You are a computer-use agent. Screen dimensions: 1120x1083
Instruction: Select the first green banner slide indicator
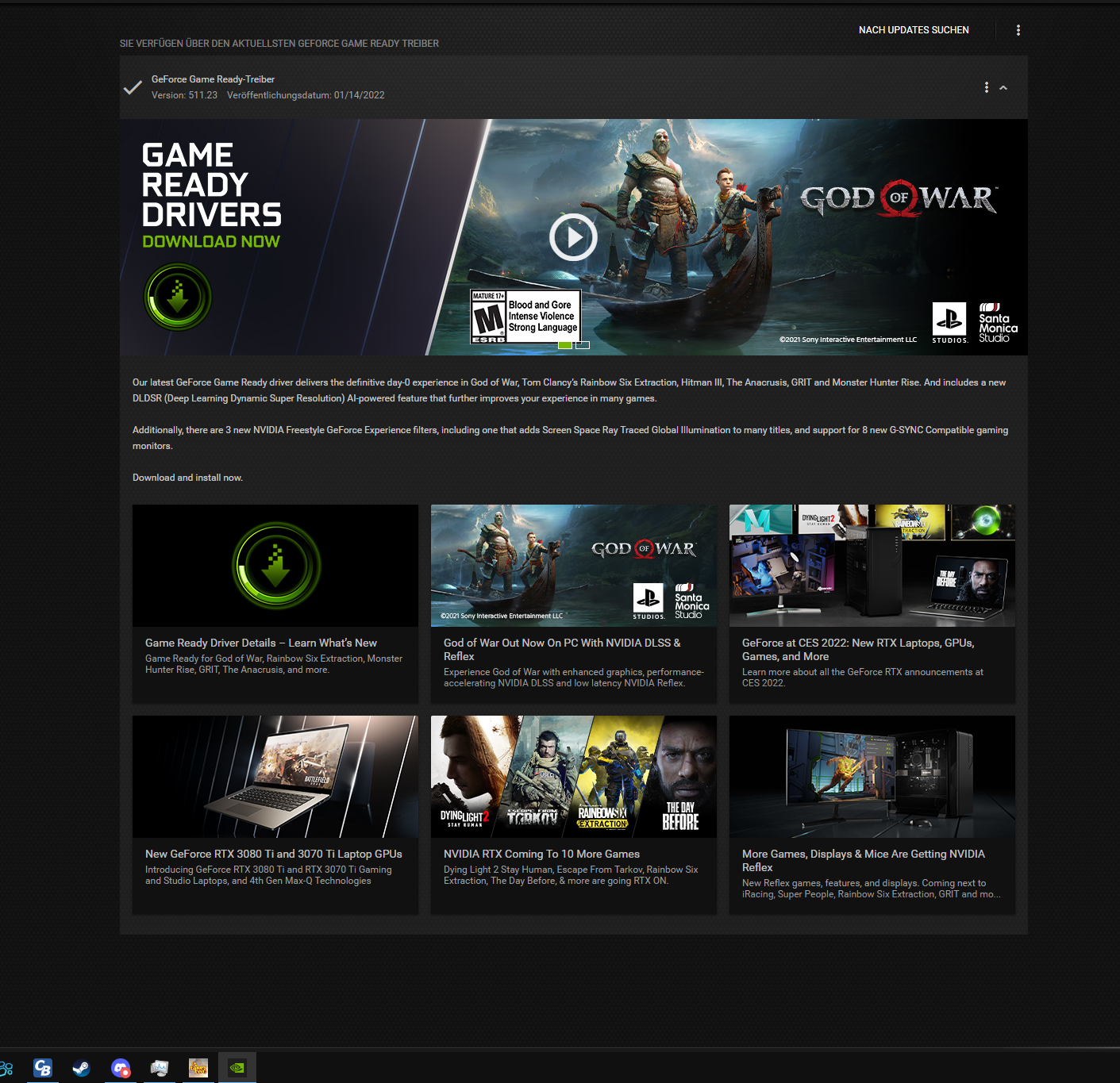565,345
